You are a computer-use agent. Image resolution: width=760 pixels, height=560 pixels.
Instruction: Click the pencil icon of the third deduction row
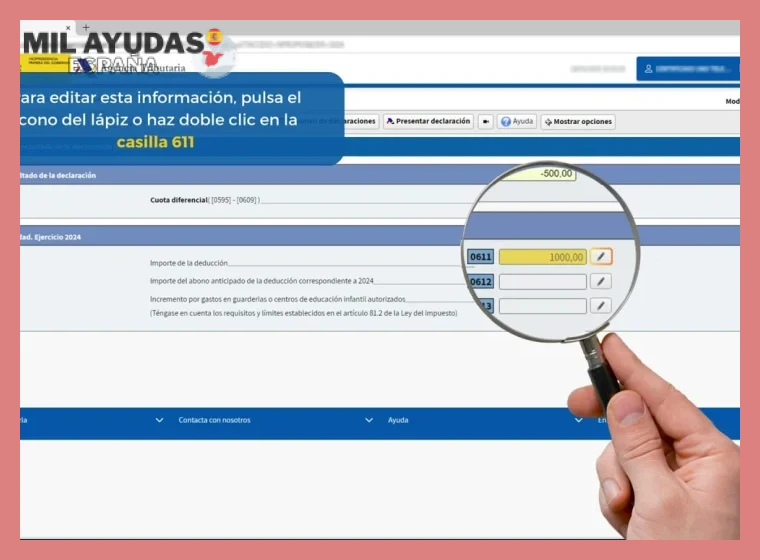coord(601,305)
